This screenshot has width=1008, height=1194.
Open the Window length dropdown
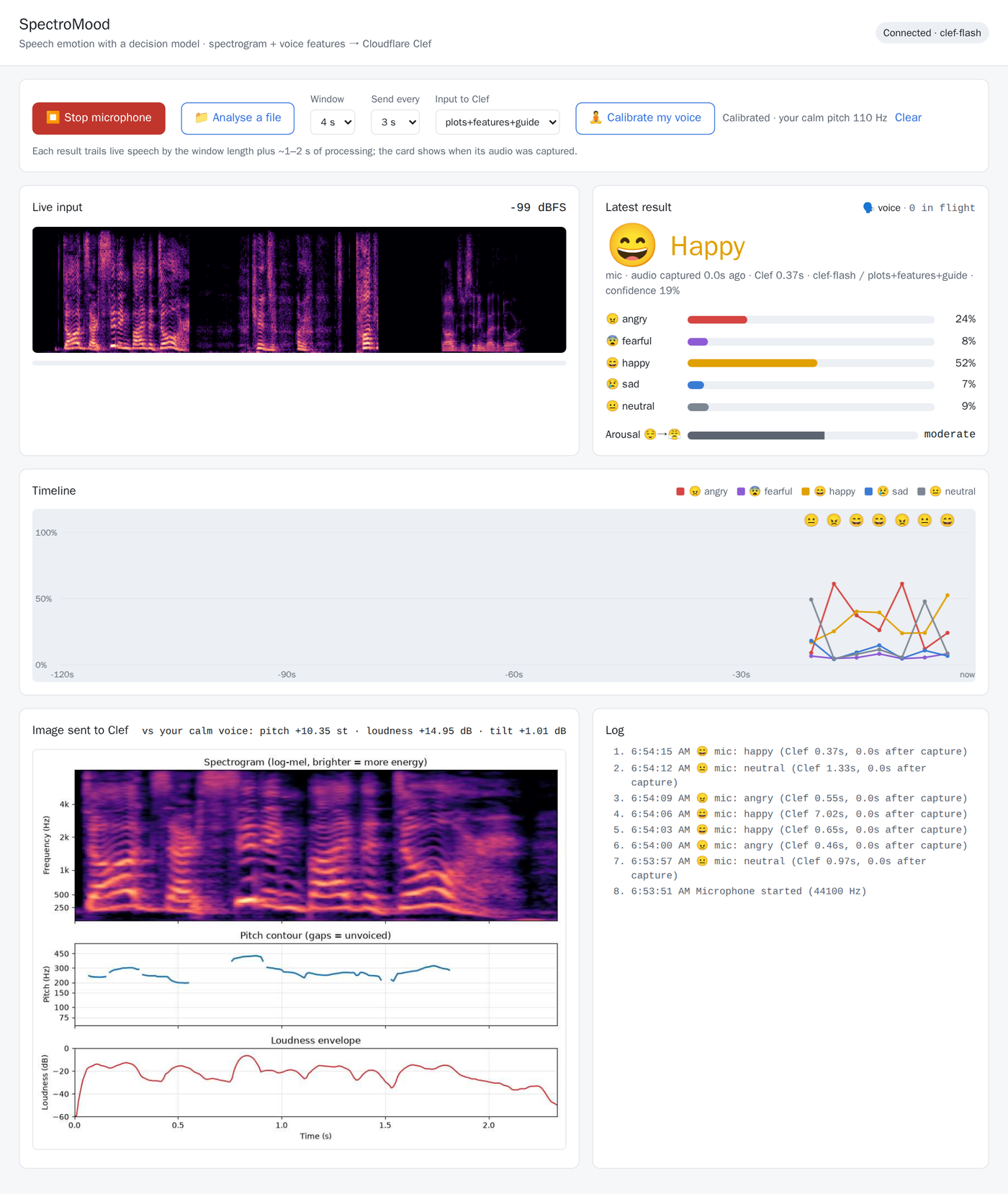(333, 122)
